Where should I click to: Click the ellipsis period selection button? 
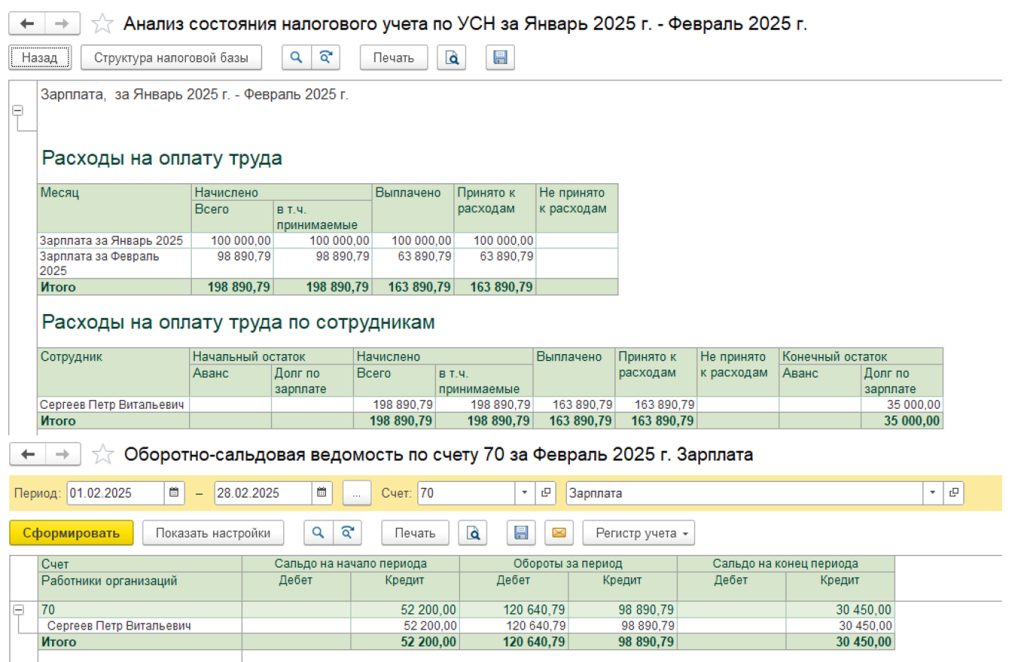pyautogui.click(x=357, y=493)
